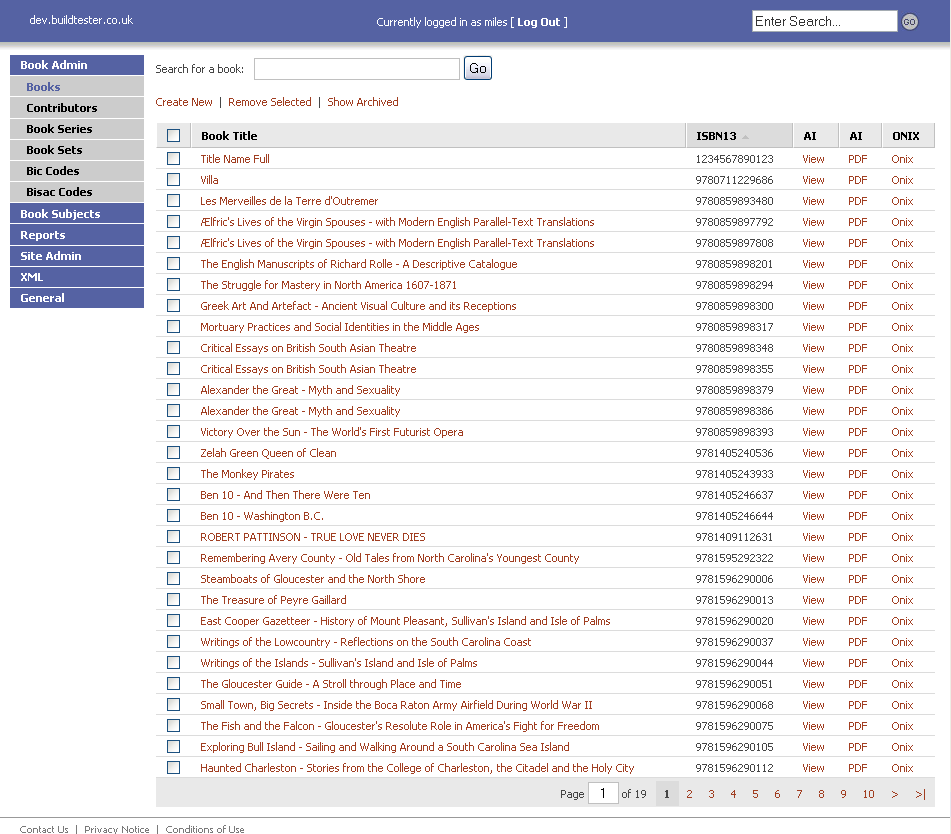This screenshot has height=834, width=951.
Task: Open The Struggle for Mastery in North America title
Action: pos(328,285)
